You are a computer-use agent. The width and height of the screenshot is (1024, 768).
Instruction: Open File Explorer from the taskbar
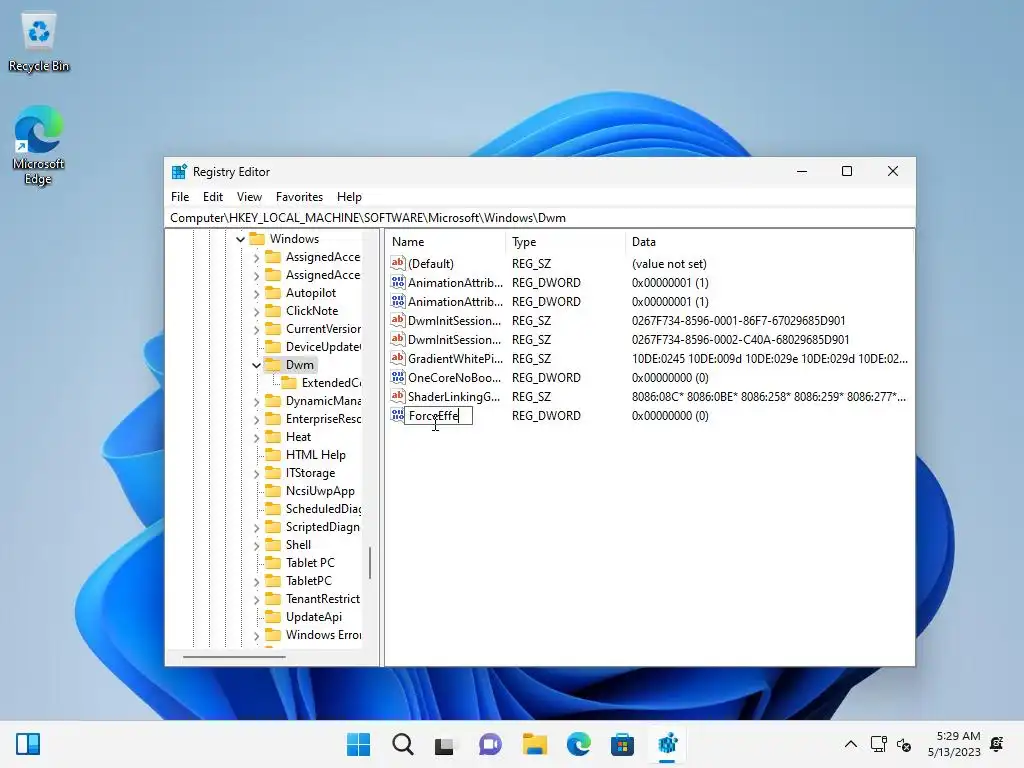click(x=534, y=744)
